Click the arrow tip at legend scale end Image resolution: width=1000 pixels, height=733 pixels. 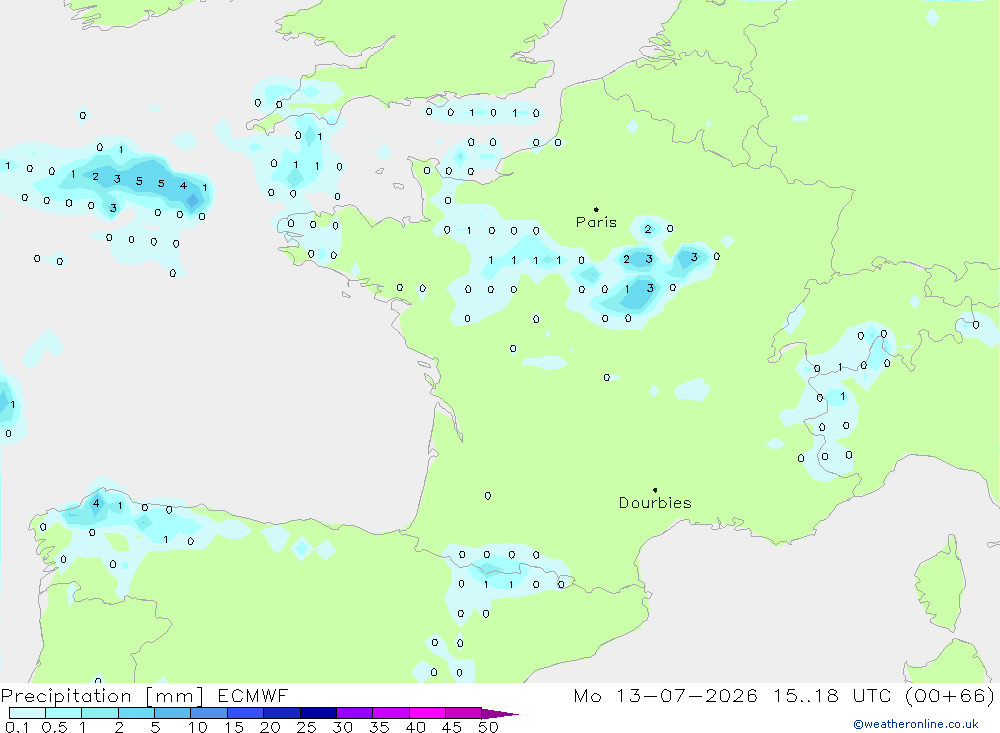[499, 713]
